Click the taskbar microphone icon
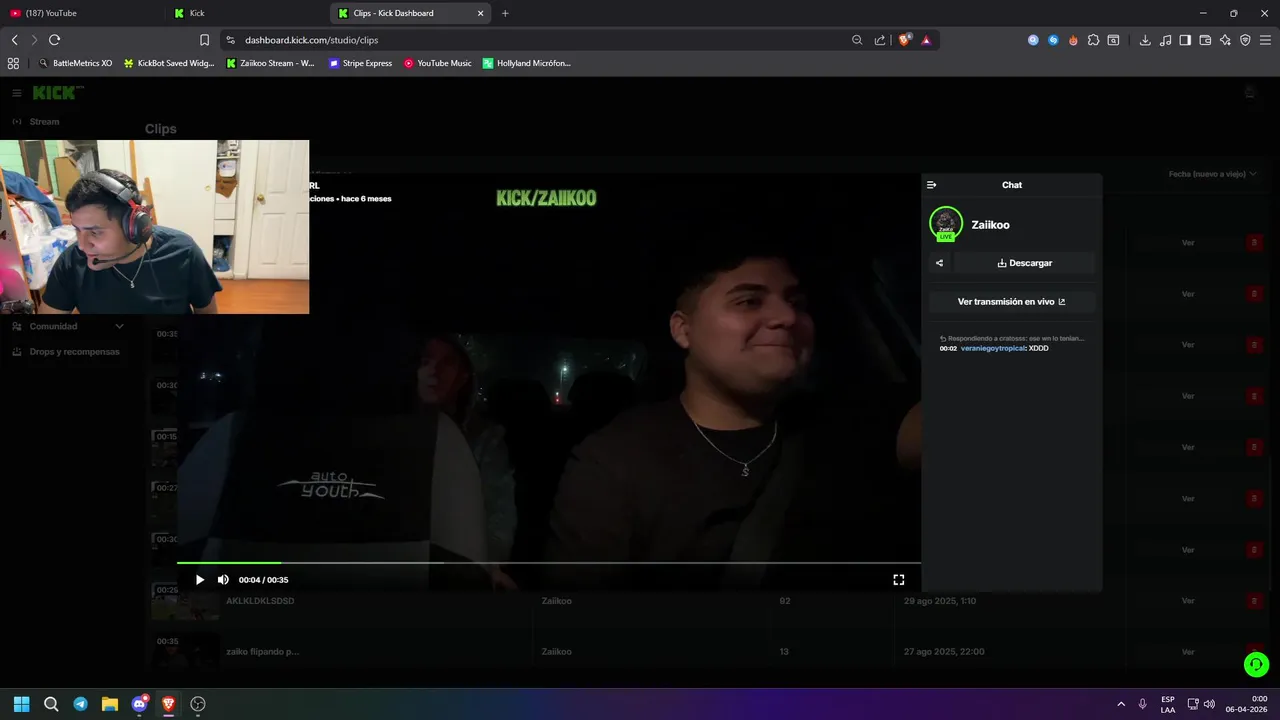The width and height of the screenshot is (1280, 720). click(x=1142, y=704)
